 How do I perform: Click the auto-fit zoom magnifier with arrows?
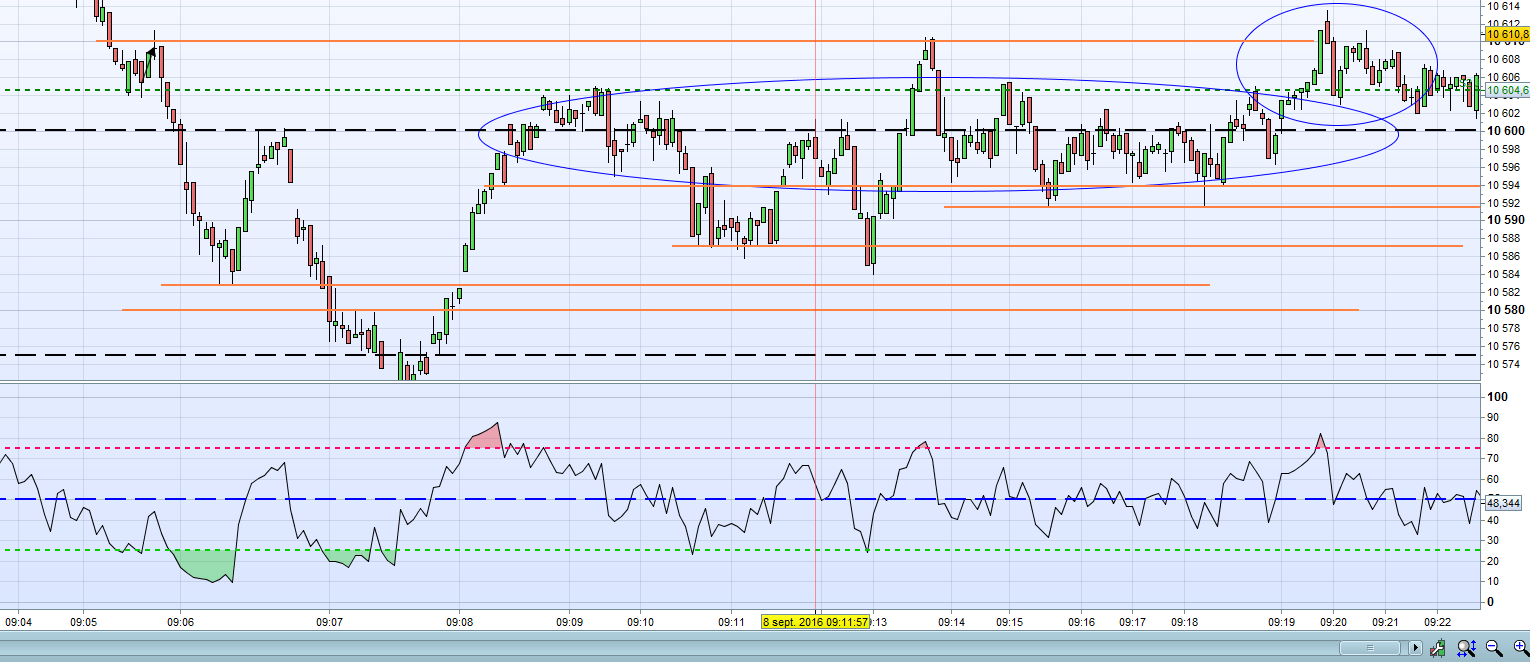click(x=1466, y=648)
